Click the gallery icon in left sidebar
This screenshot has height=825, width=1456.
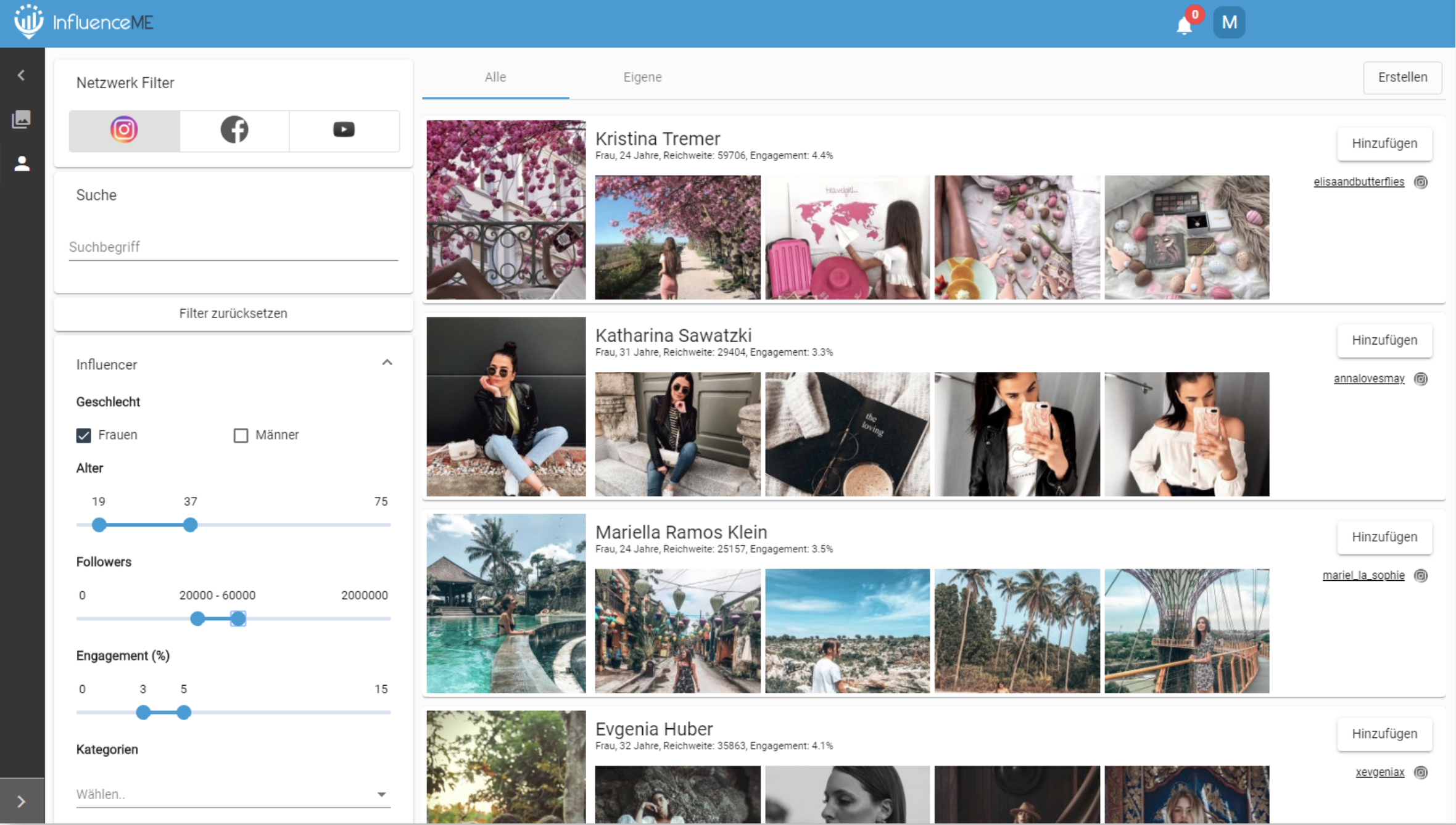pos(22,119)
